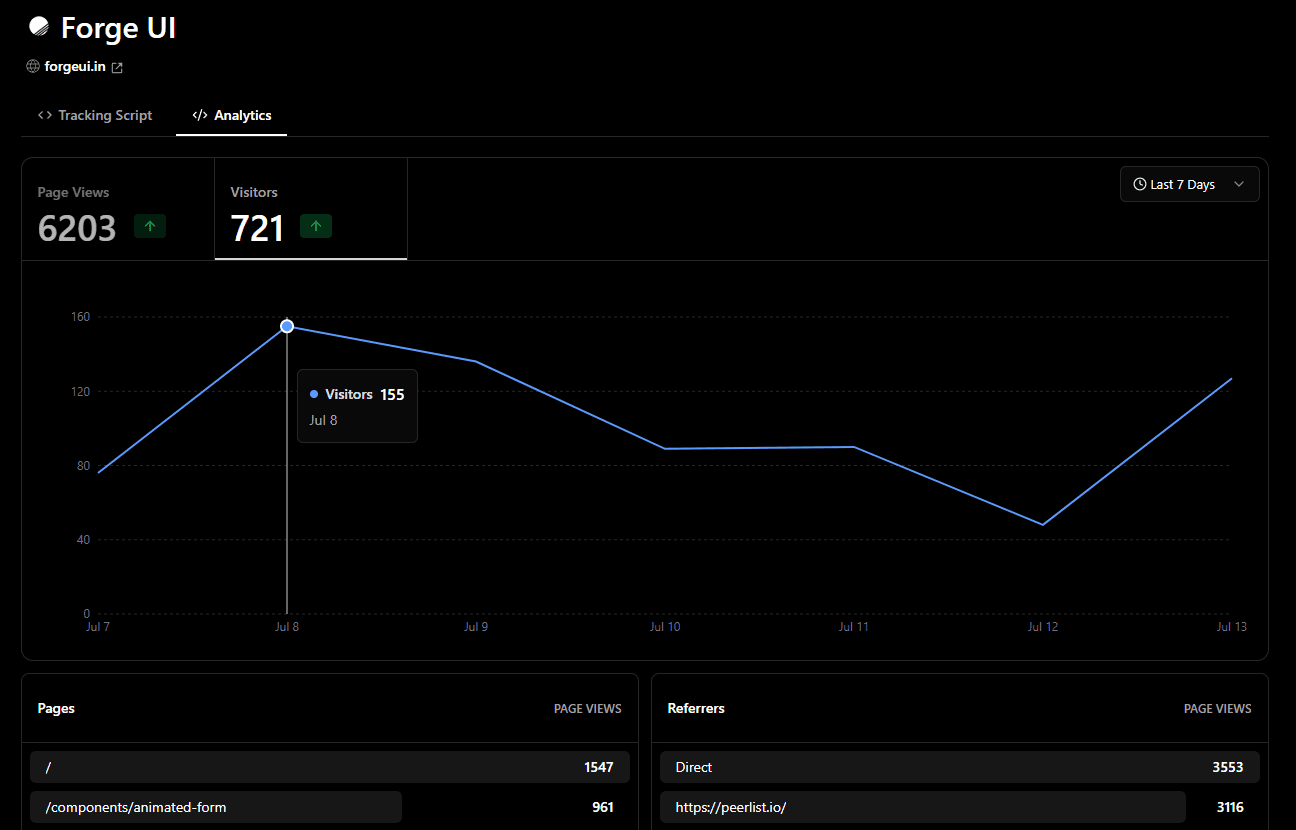This screenshot has width=1296, height=830.
Task: Toggle the blue Visitors indicator in the tooltip
Action: pyautogui.click(x=315, y=394)
